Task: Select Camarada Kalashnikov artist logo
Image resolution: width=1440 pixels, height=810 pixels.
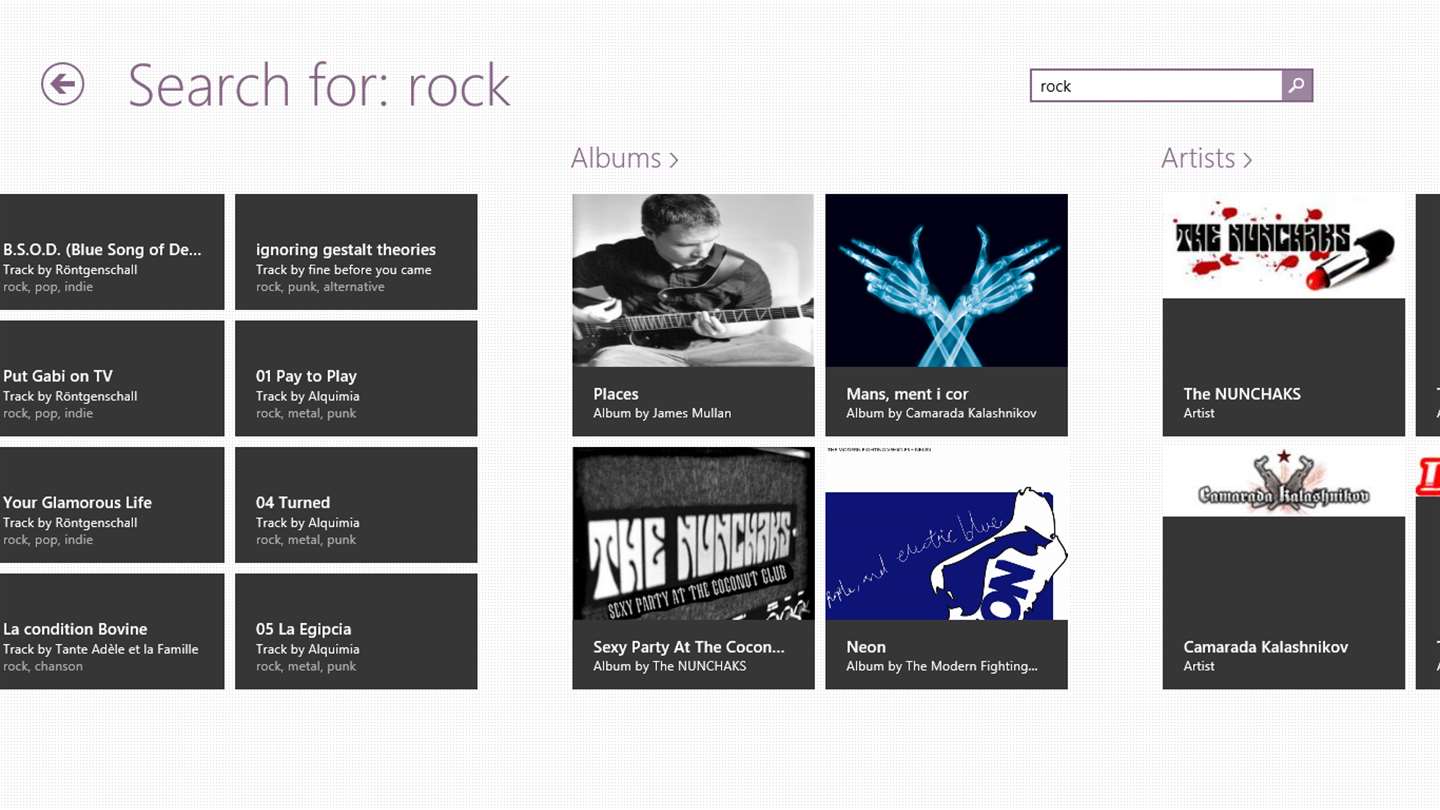Action: pyautogui.click(x=1283, y=483)
